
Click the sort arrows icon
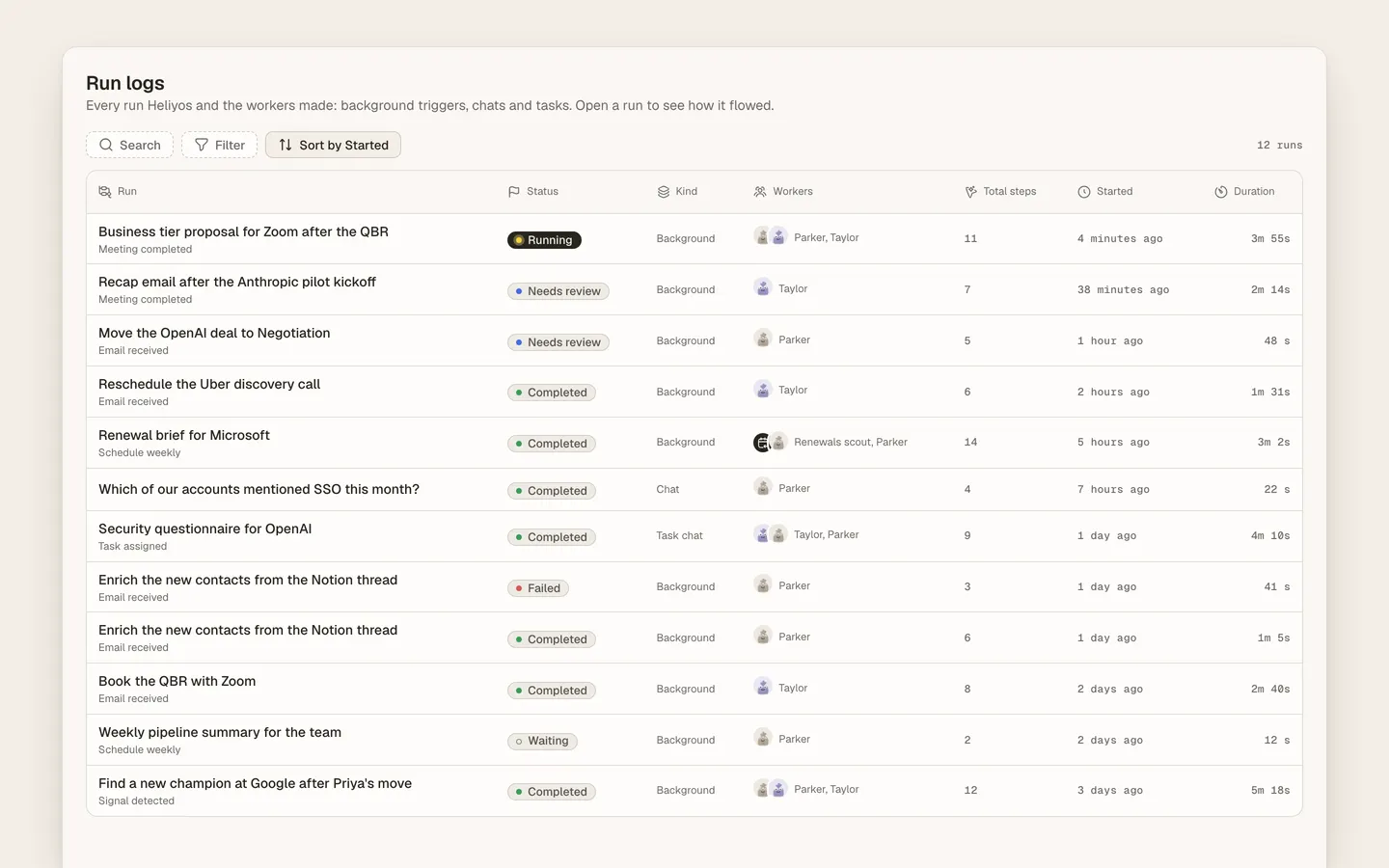286,145
